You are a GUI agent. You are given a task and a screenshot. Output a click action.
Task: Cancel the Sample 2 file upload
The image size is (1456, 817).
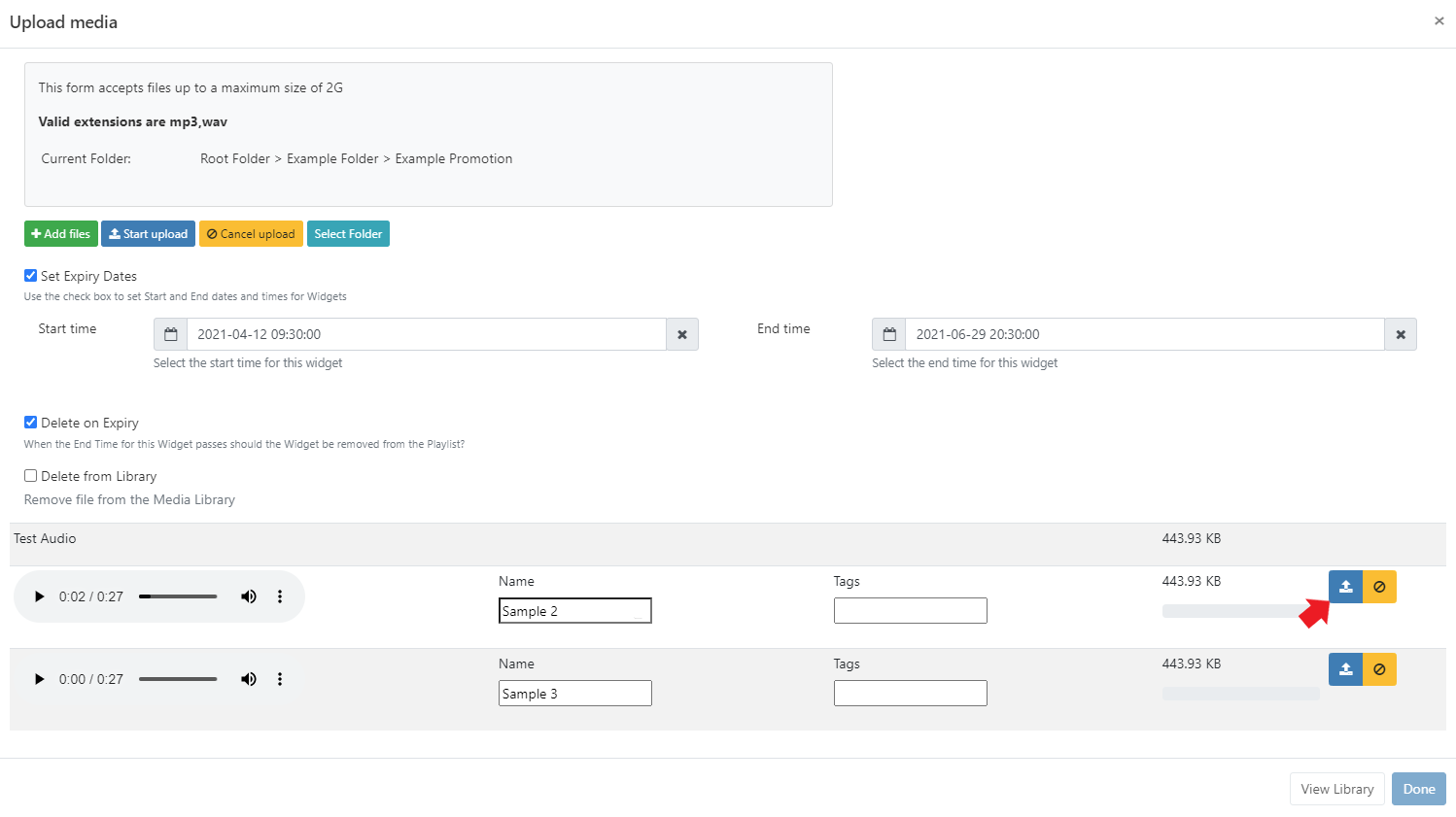point(1379,587)
